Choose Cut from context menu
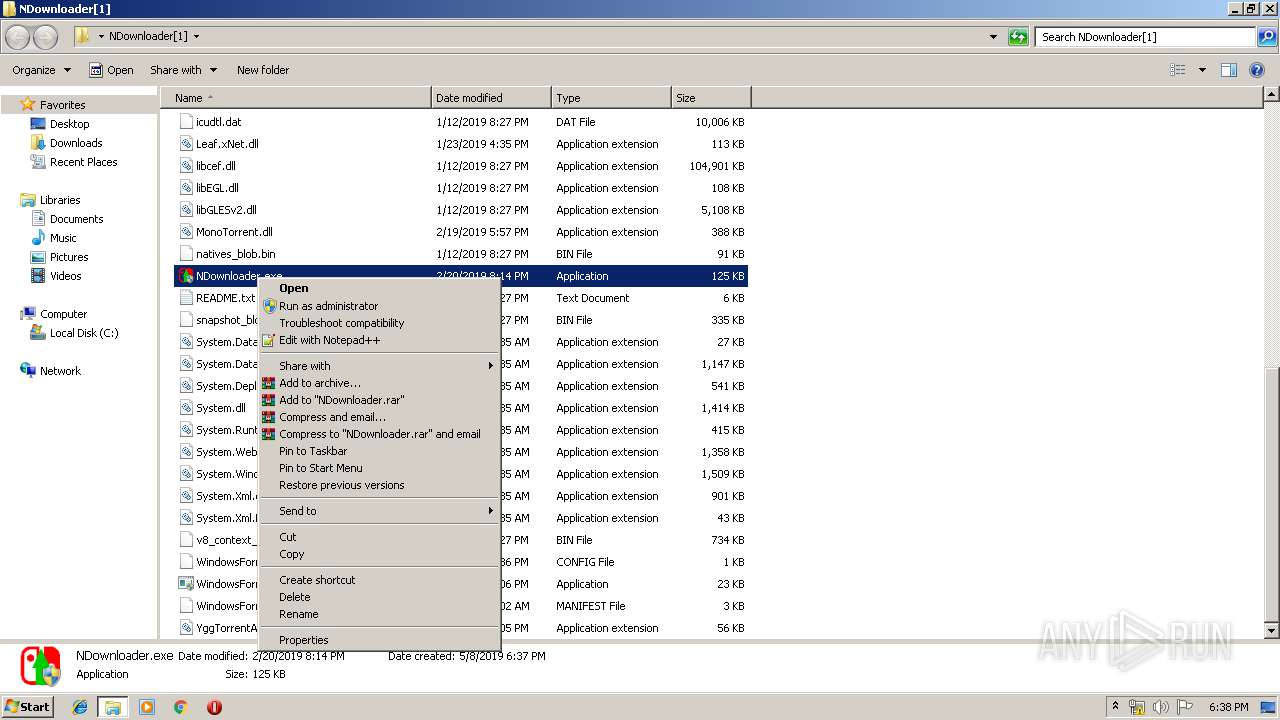The width and height of the screenshot is (1280, 720). (379, 537)
